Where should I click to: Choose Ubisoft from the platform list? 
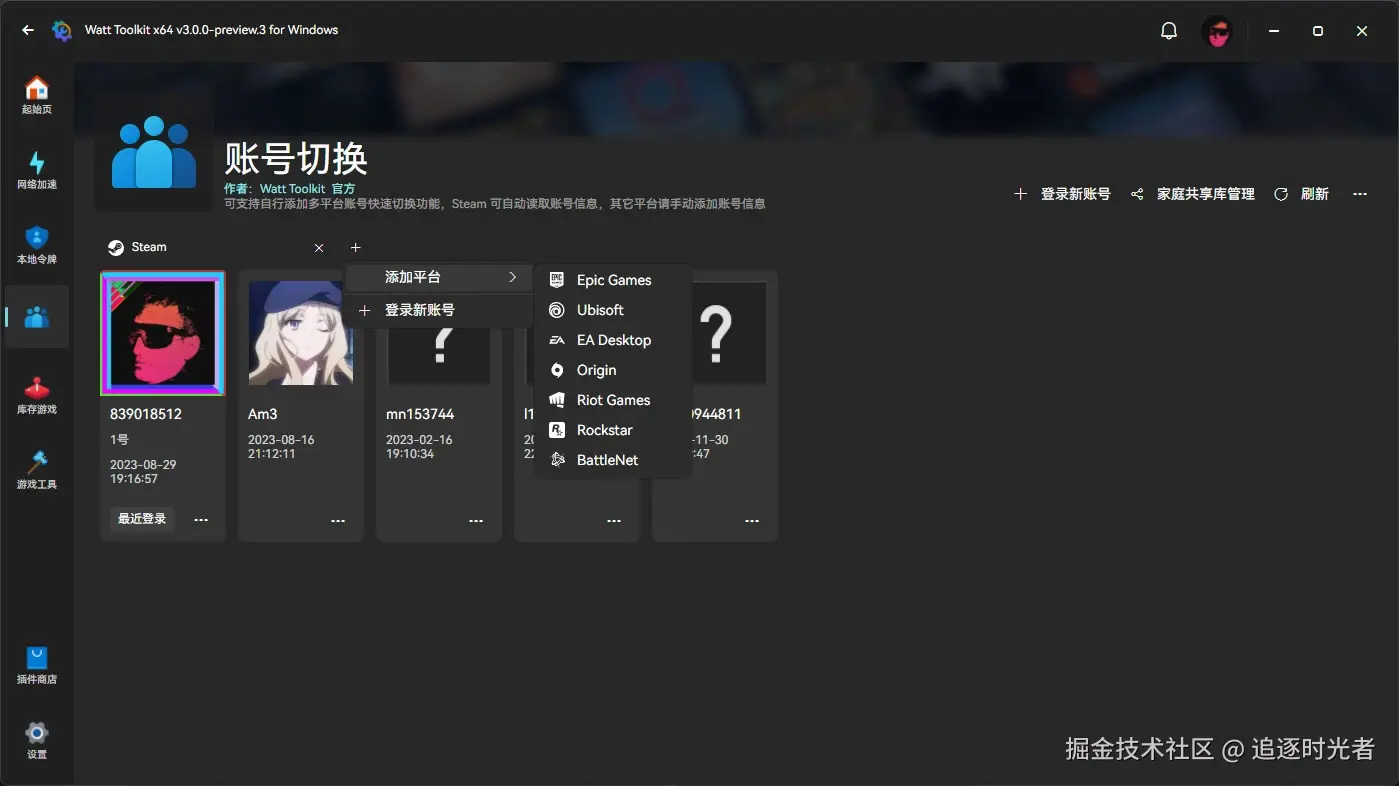tap(613, 310)
